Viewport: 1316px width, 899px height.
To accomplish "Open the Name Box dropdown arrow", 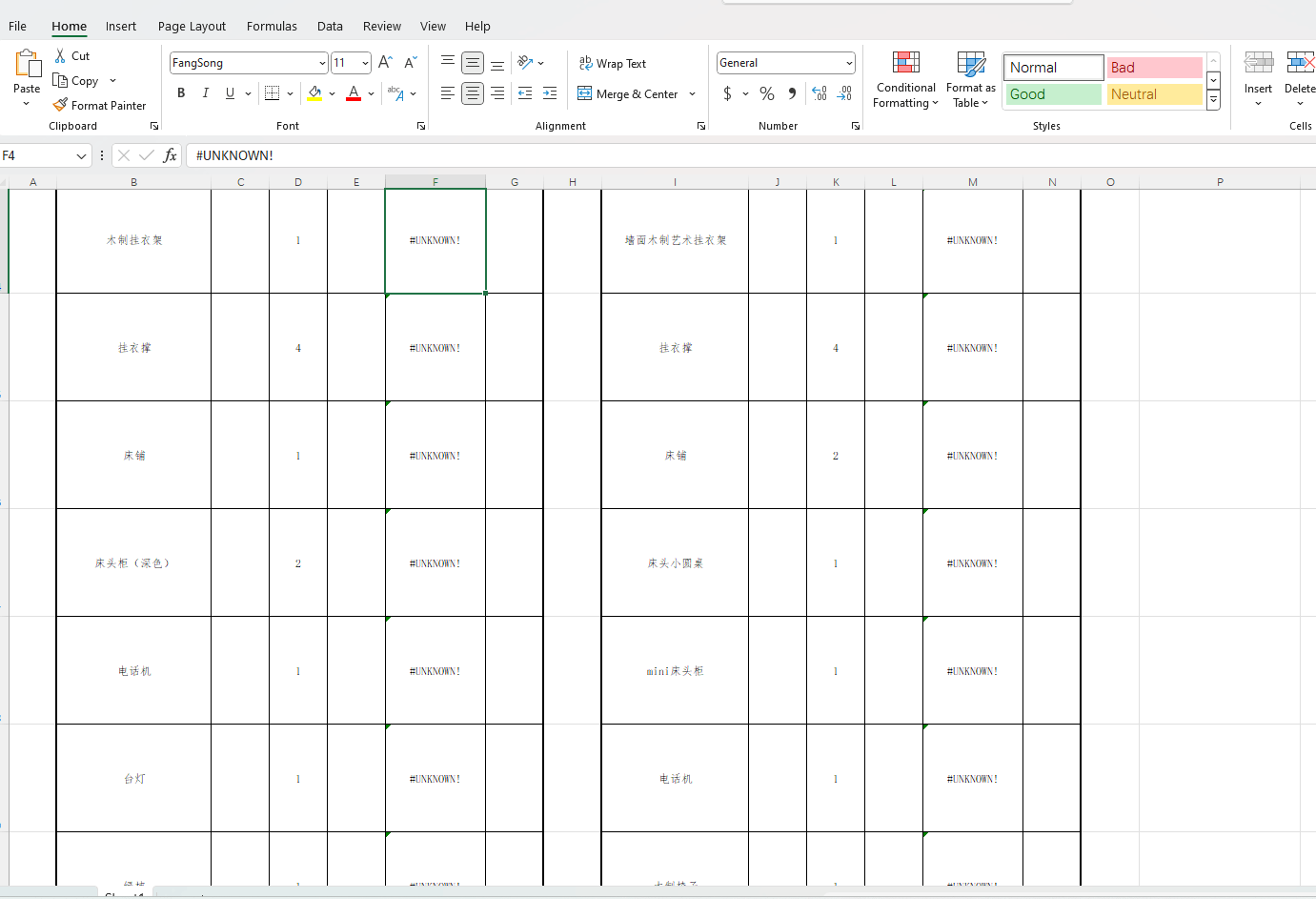I will (x=82, y=155).
